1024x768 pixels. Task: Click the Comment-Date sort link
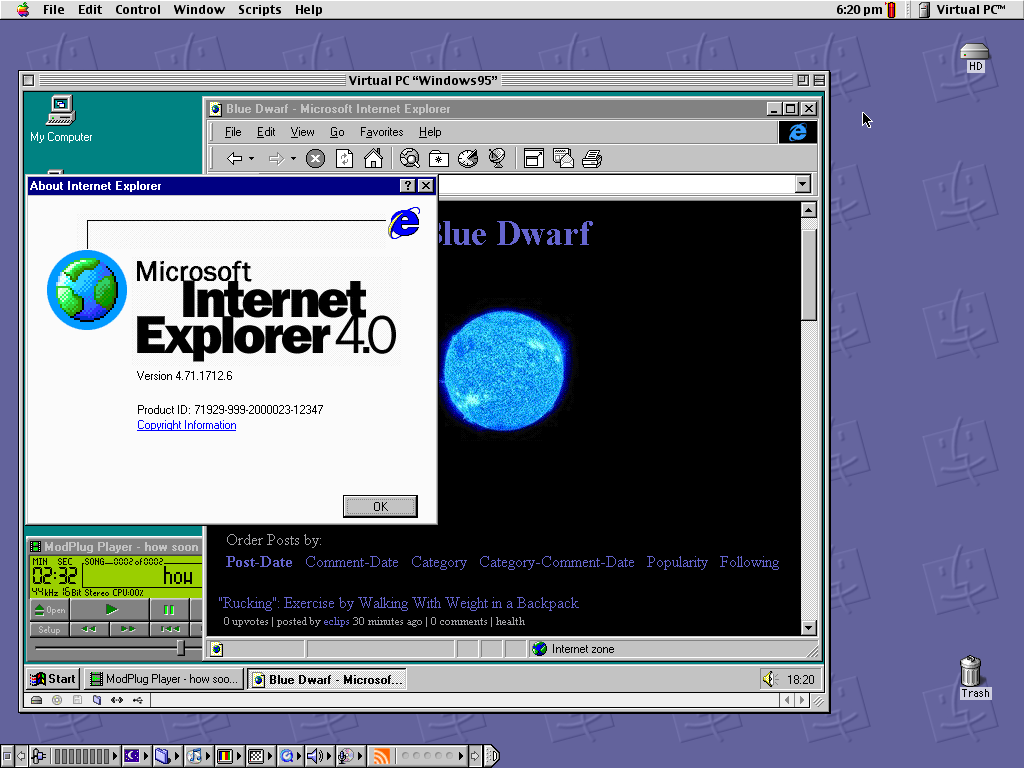(x=351, y=562)
